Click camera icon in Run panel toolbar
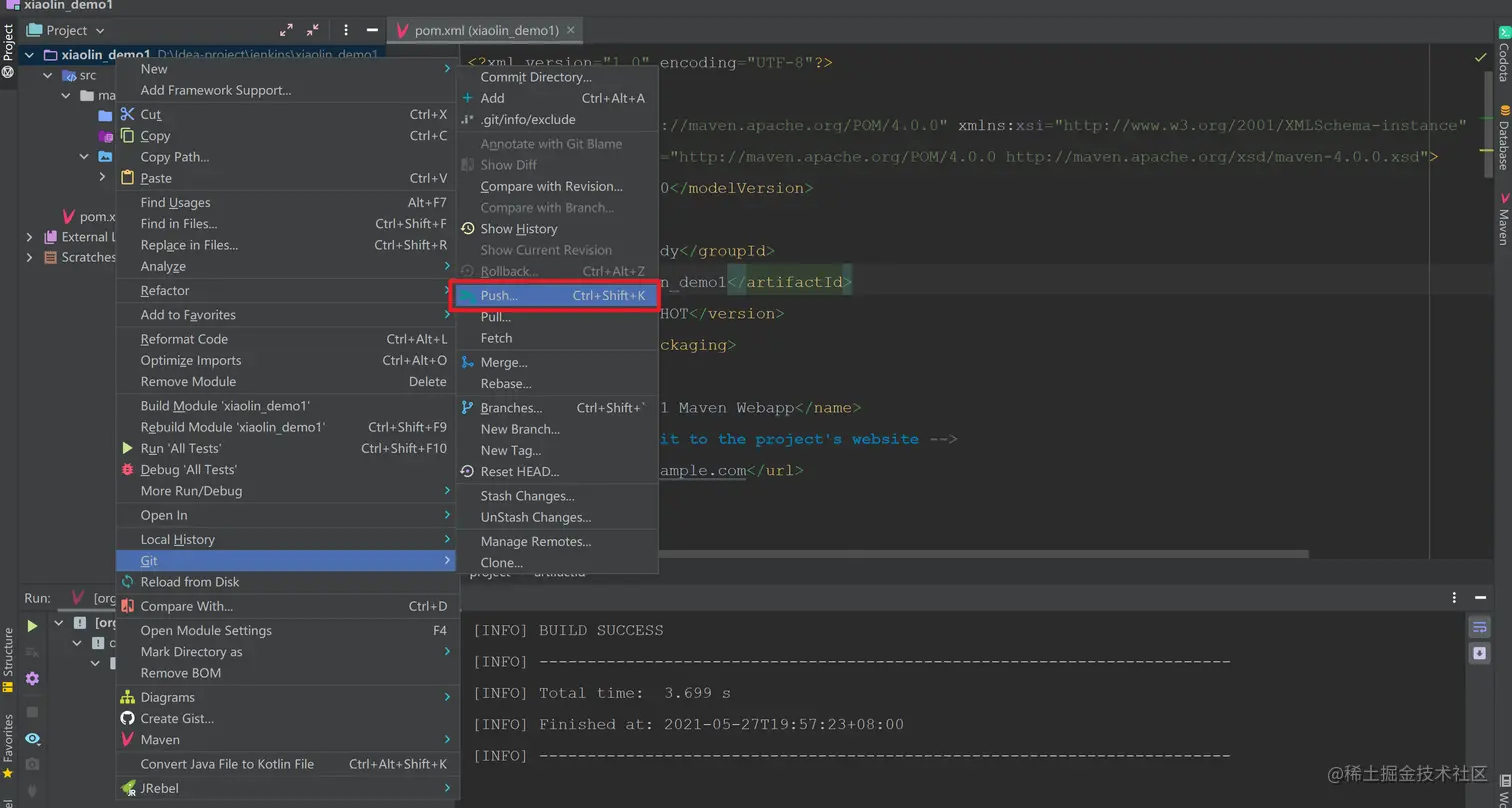 pyautogui.click(x=32, y=764)
